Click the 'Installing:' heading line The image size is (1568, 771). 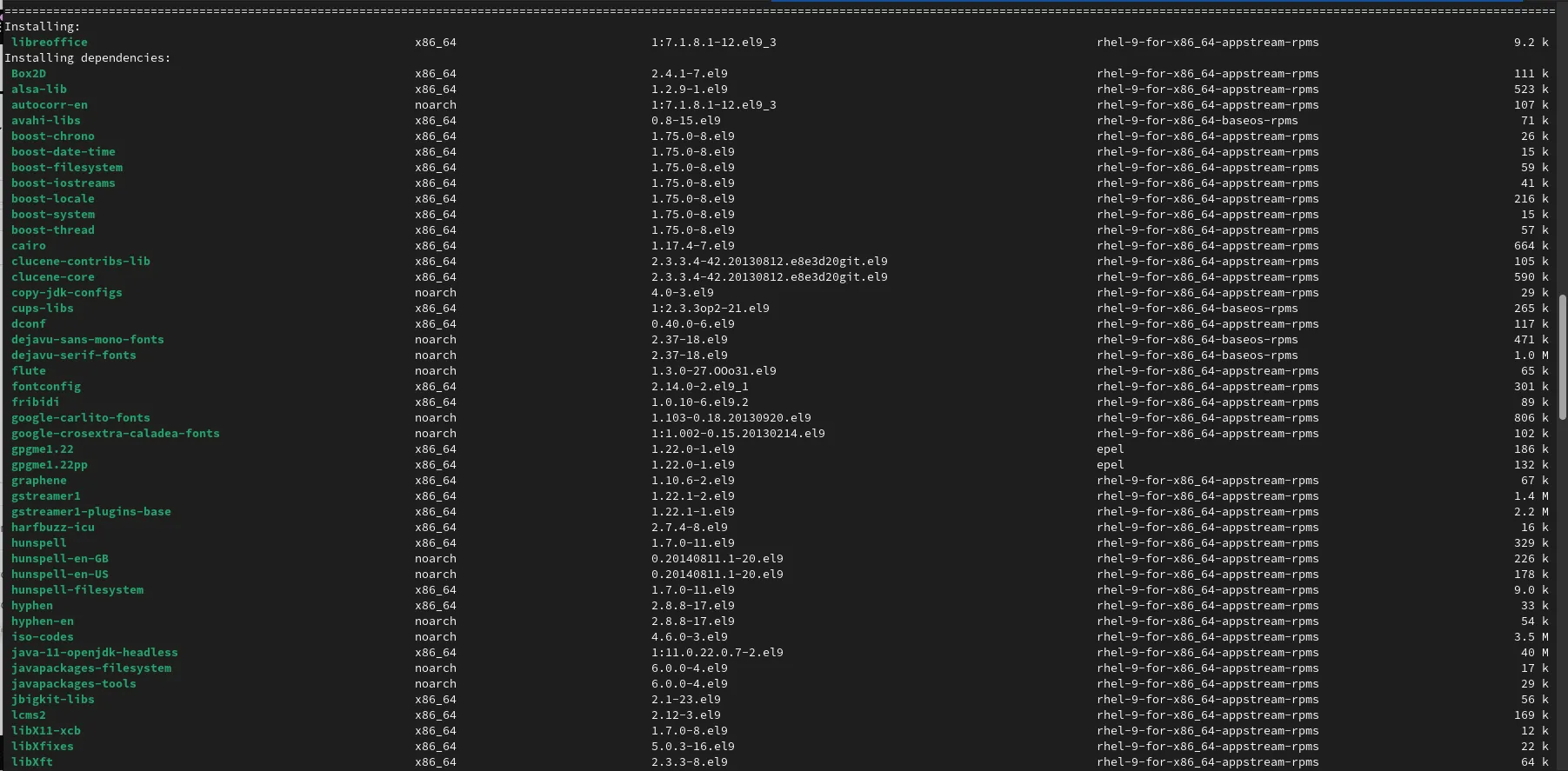coord(43,26)
